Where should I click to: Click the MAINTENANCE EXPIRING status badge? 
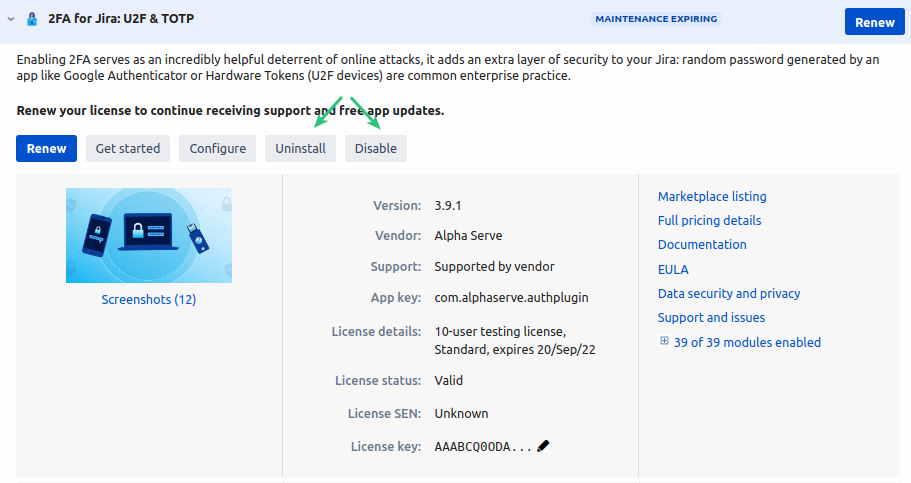tap(656, 19)
